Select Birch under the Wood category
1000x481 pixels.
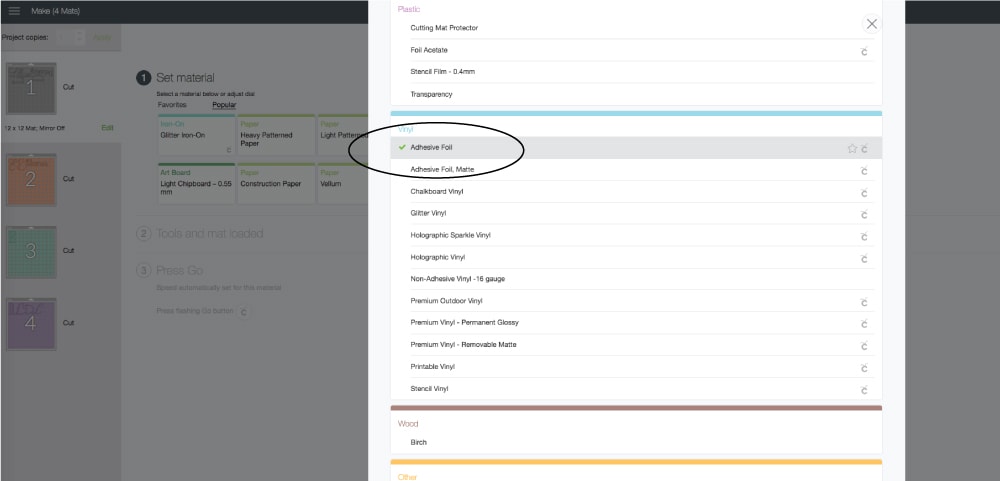pos(418,442)
